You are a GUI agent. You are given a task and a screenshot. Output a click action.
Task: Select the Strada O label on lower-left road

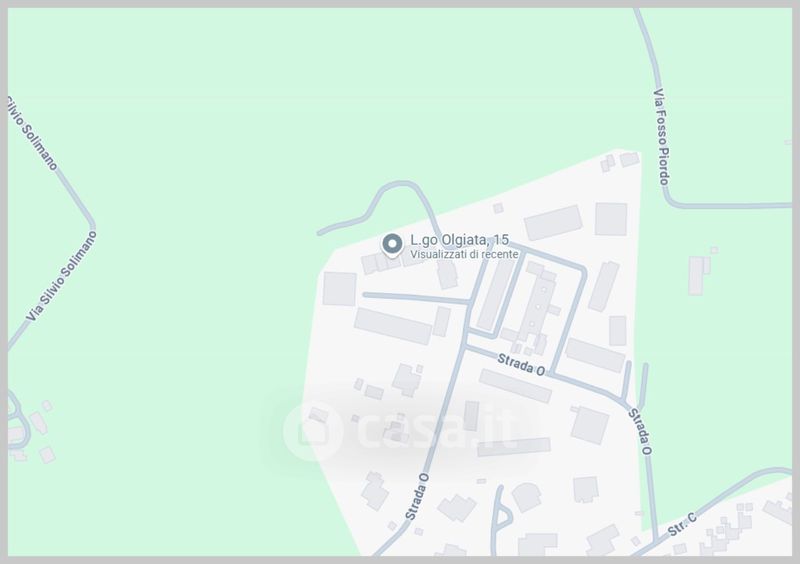pyautogui.click(x=417, y=497)
